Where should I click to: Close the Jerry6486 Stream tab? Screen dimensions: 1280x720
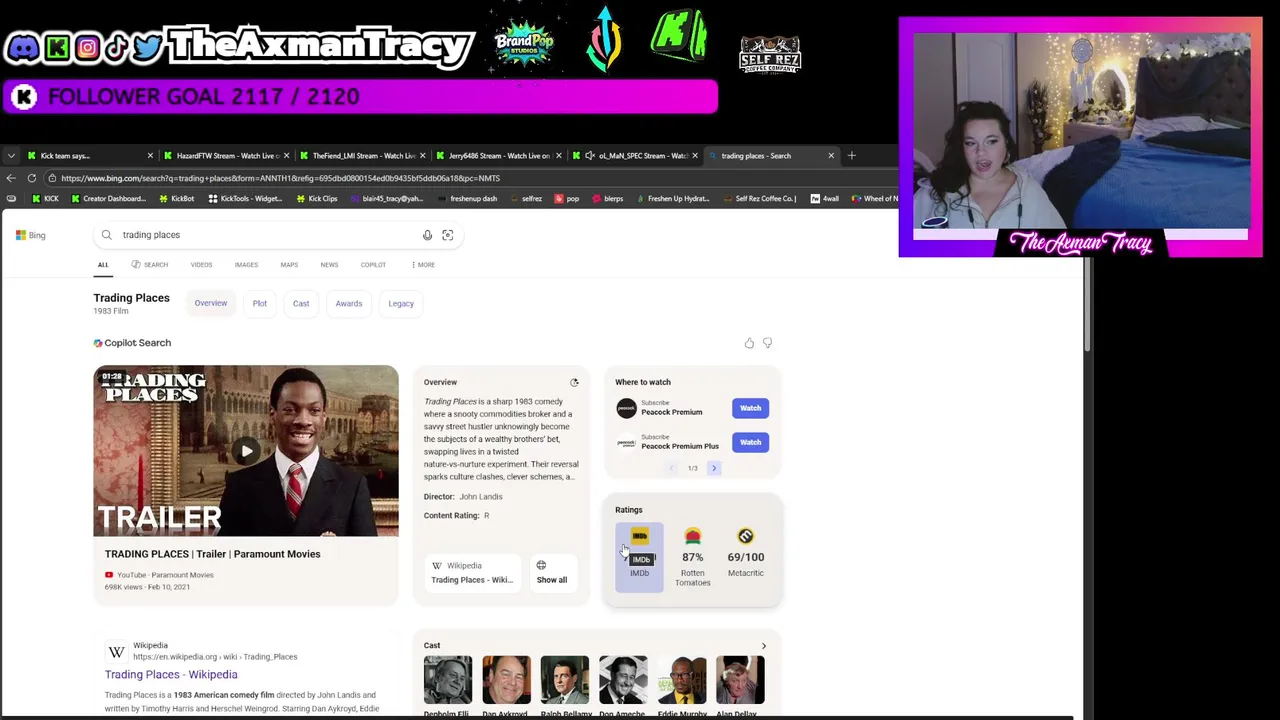click(x=558, y=155)
